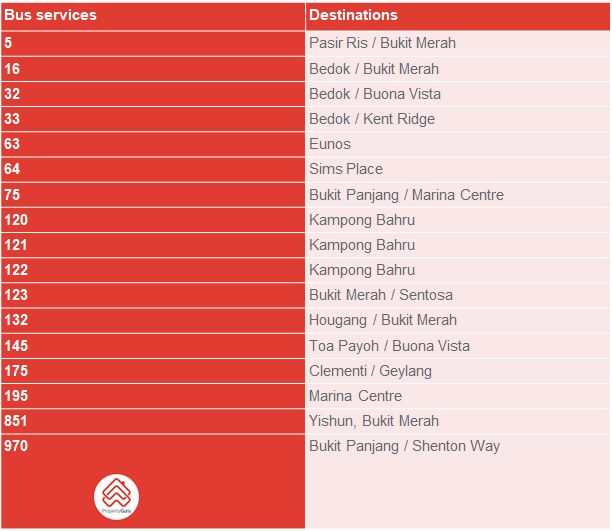Select the Sims Place destination
Image resolution: width=612 pixels, height=531 pixels.
pyautogui.click(x=346, y=169)
